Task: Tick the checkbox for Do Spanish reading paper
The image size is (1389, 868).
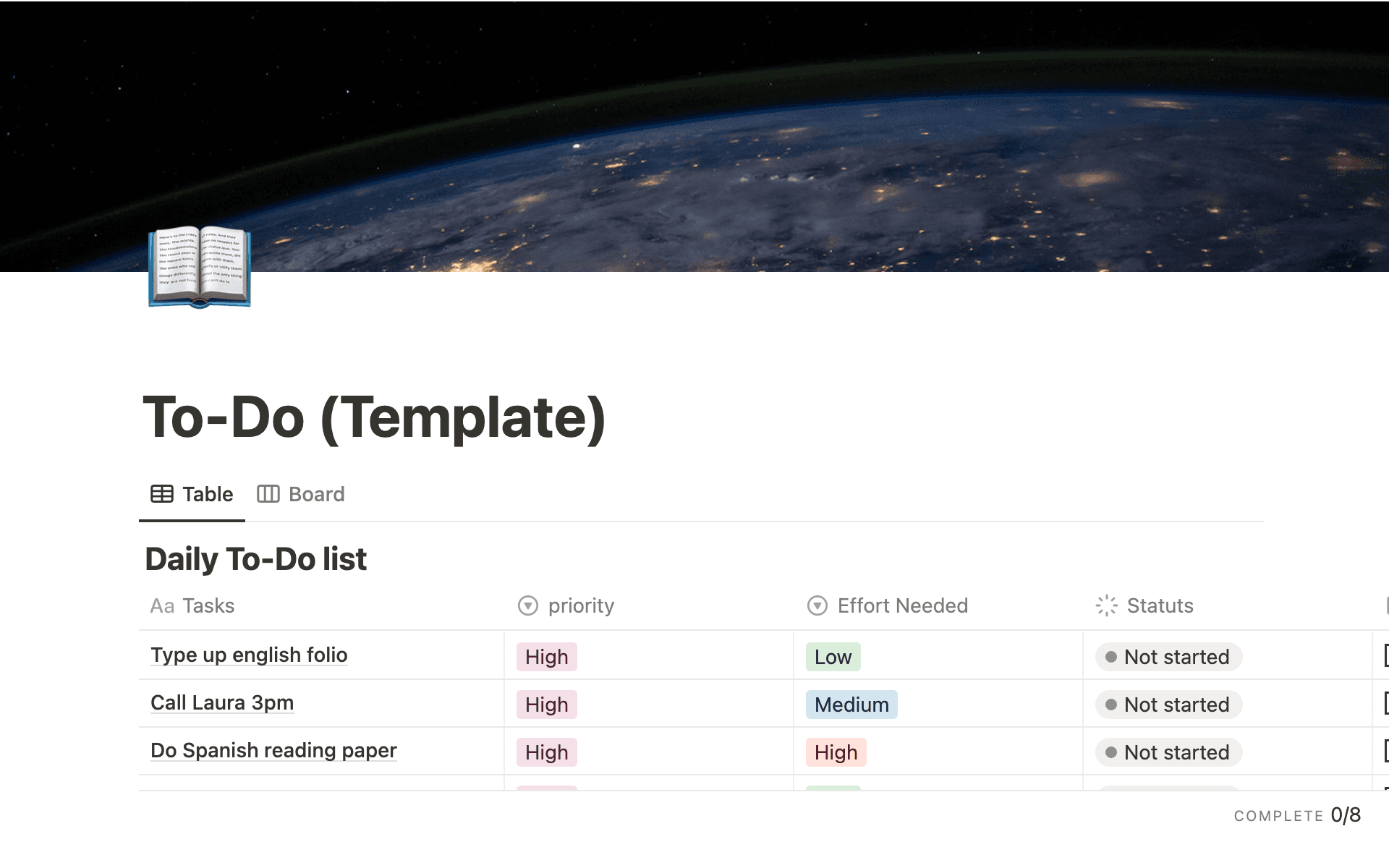Action: pos(1385,751)
